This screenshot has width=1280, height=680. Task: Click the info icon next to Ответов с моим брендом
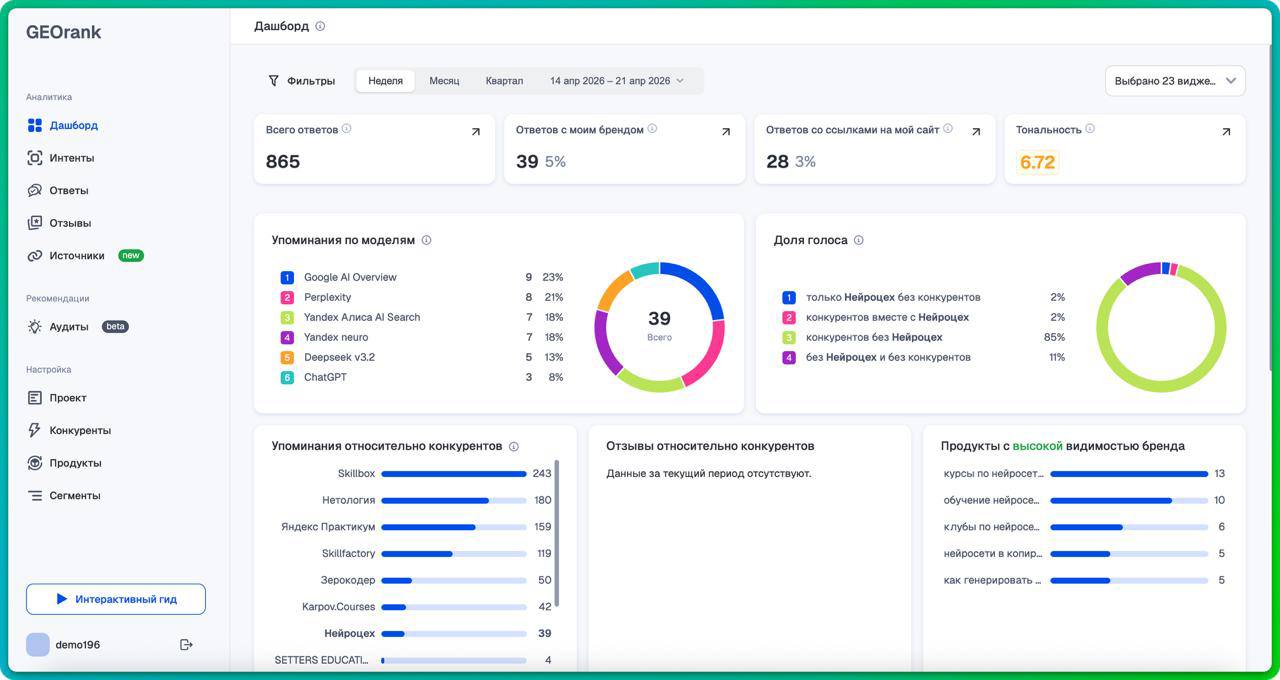[x=652, y=129]
